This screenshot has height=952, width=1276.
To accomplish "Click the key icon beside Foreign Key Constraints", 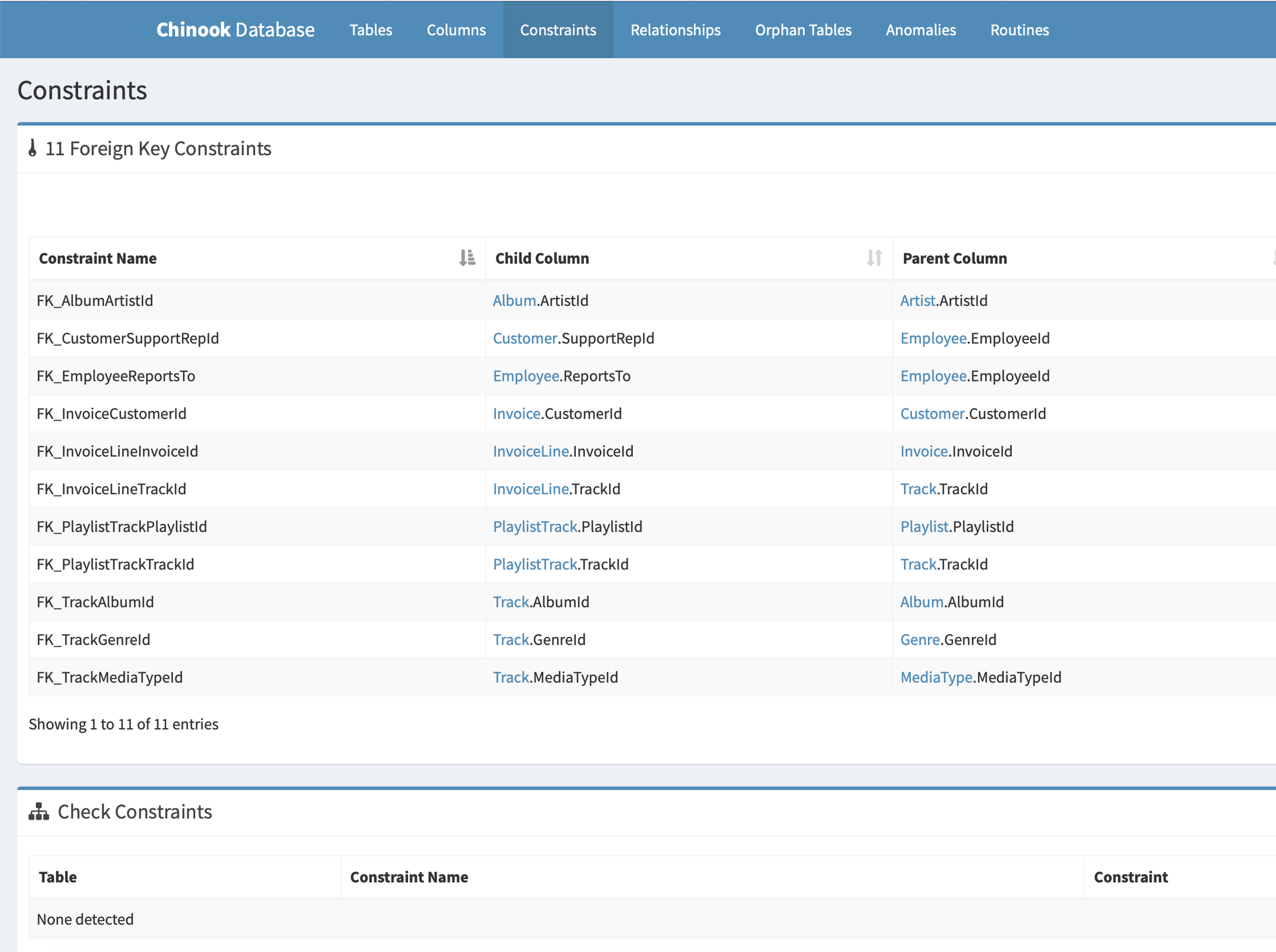I will click(33, 148).
